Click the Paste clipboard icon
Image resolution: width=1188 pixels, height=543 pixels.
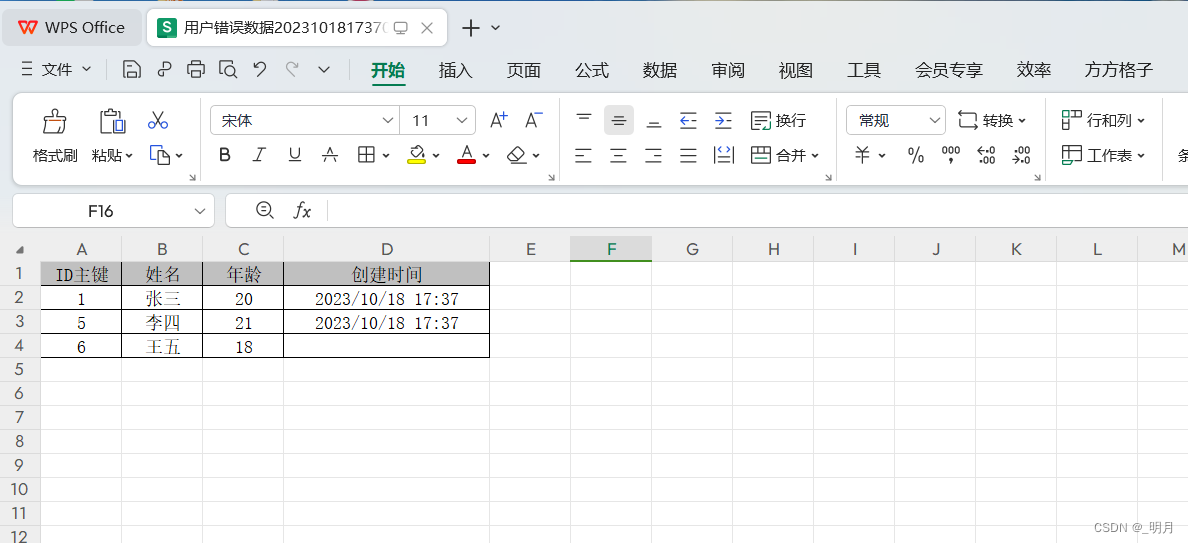112,120
